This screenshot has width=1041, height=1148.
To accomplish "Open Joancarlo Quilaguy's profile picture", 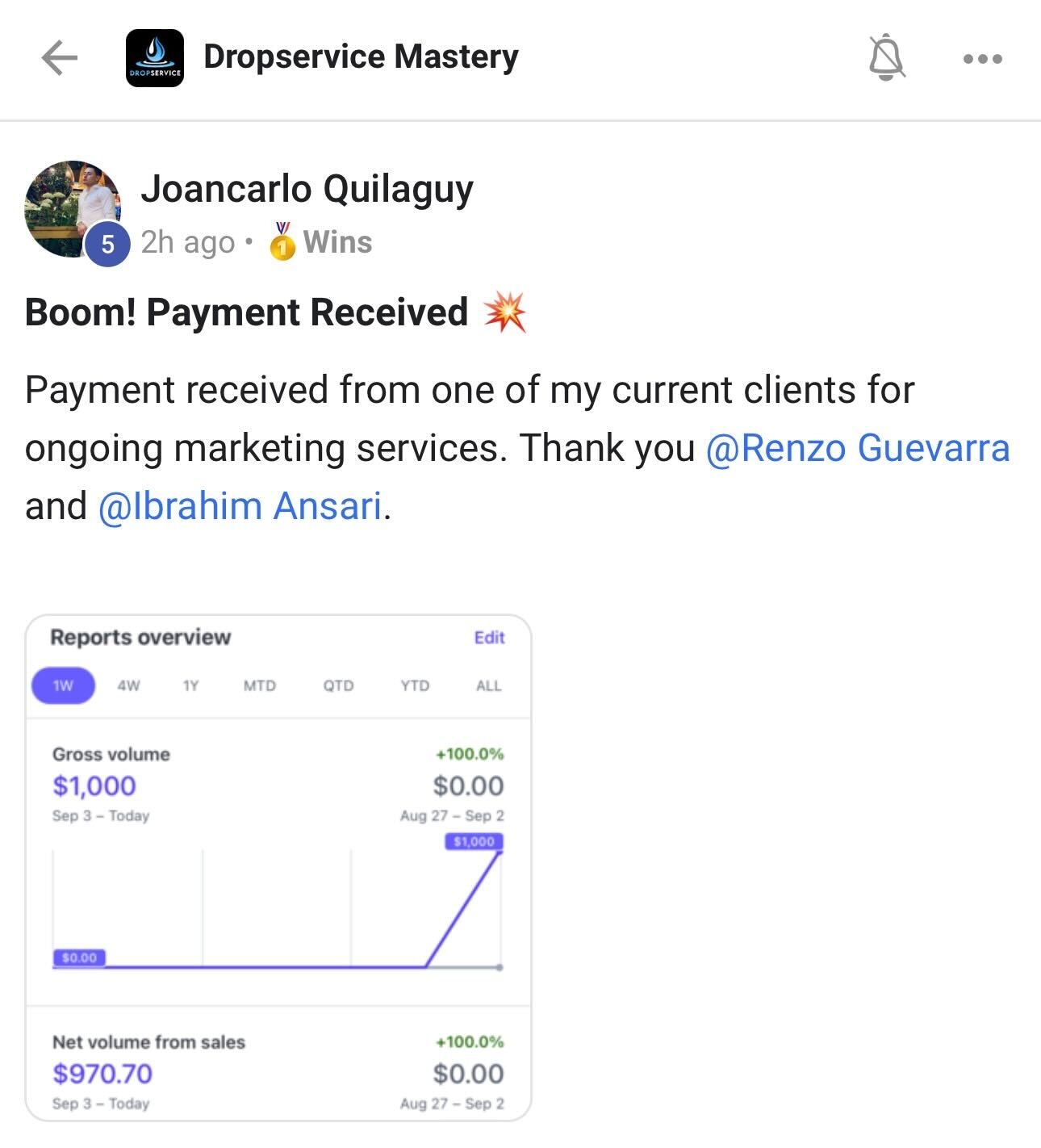I will [73, 209].
